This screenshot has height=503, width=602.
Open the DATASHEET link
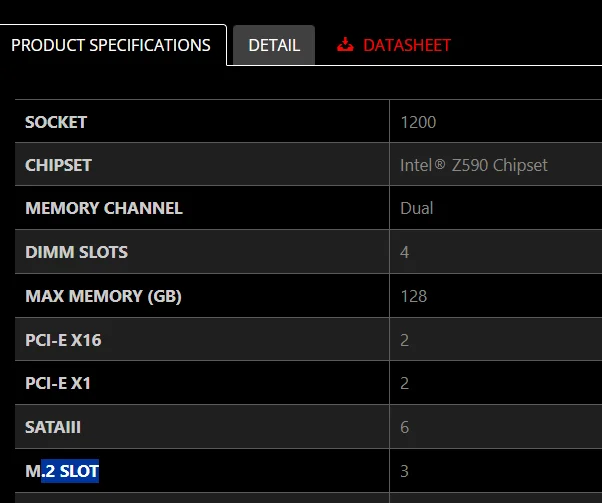(406, 45)
